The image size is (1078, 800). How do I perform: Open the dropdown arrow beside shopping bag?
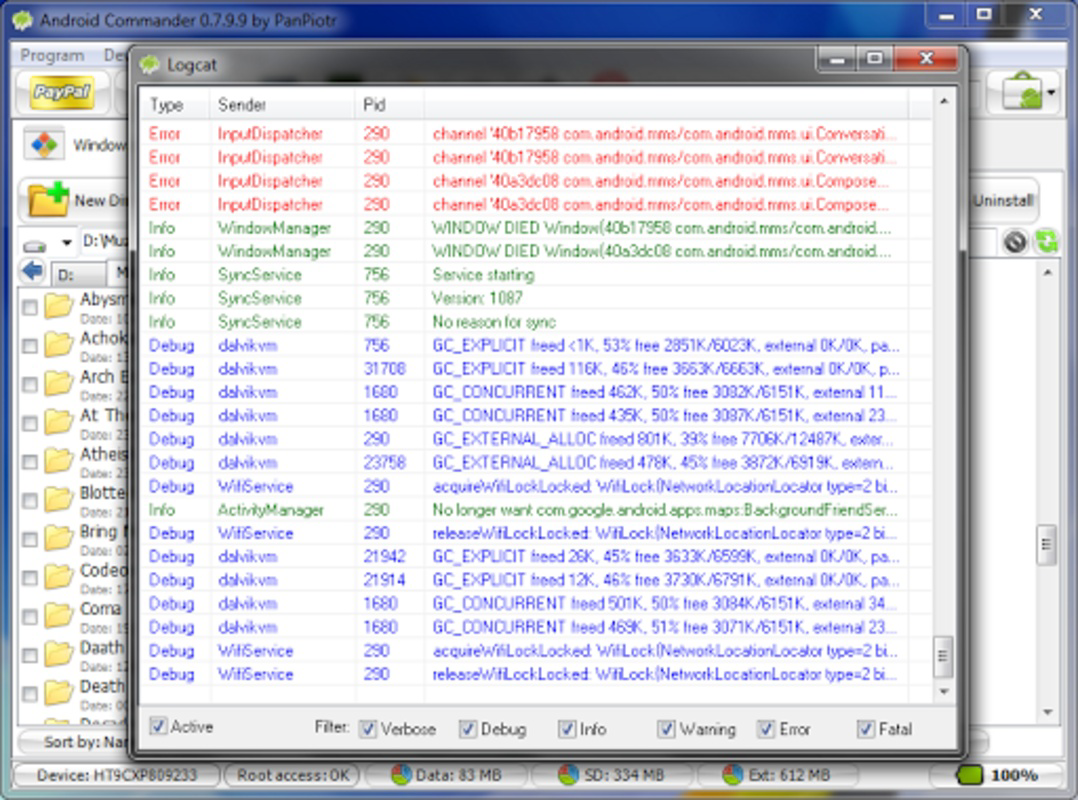1052,91
